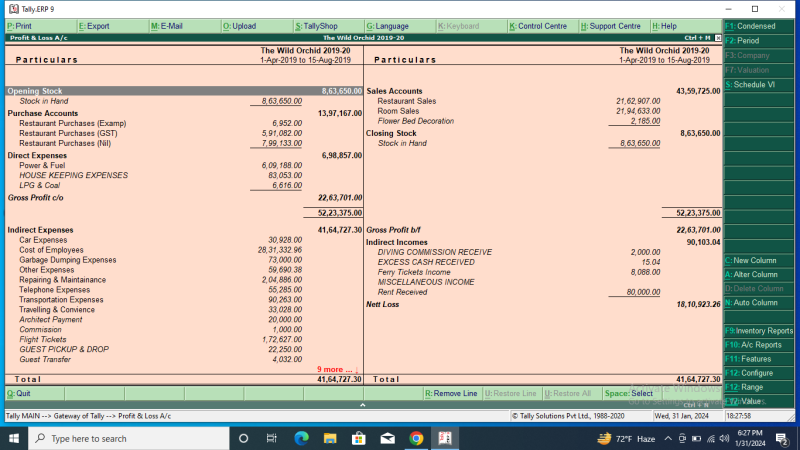Click Remove Line button

(x=453, y=393)
